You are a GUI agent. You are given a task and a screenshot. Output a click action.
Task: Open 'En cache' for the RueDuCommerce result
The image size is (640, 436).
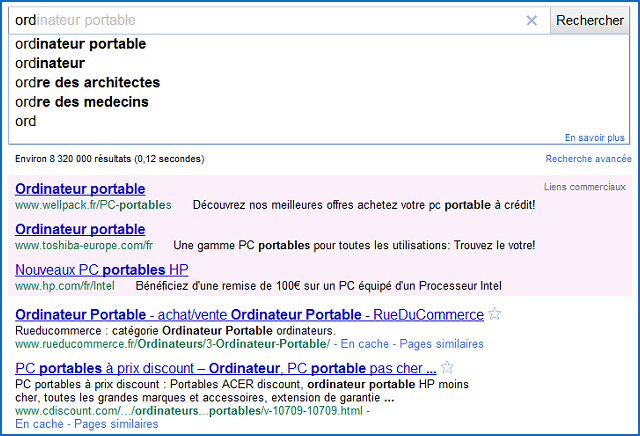(363, 344)
